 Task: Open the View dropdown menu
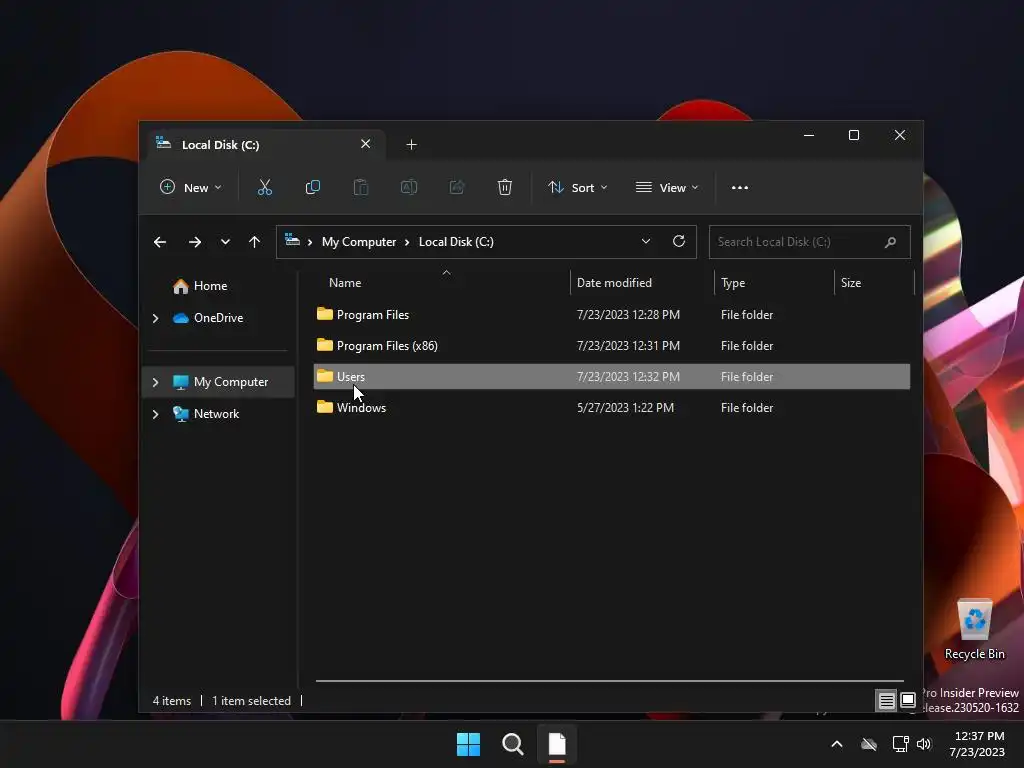pos(667,187)
